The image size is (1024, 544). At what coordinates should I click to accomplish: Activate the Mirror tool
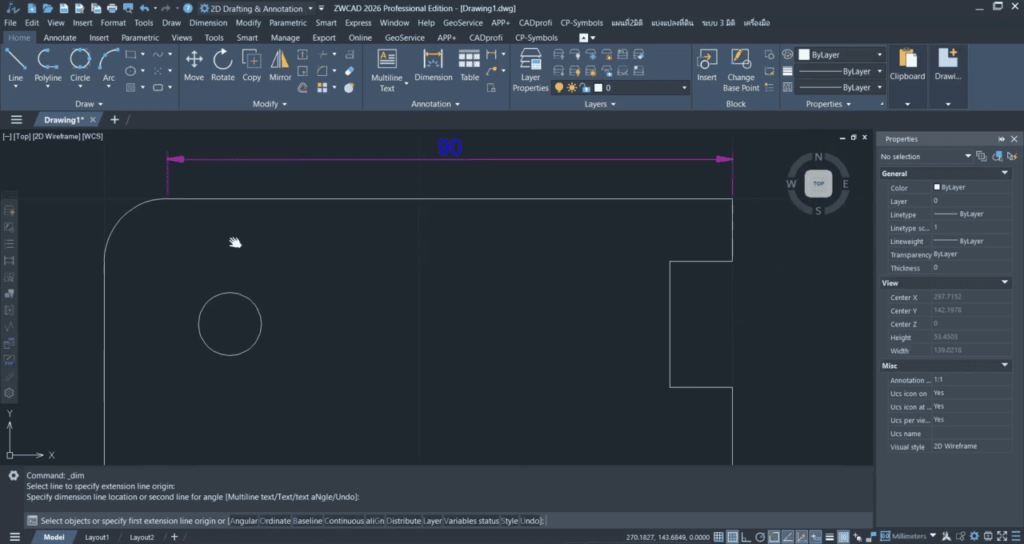click(280, 65)
